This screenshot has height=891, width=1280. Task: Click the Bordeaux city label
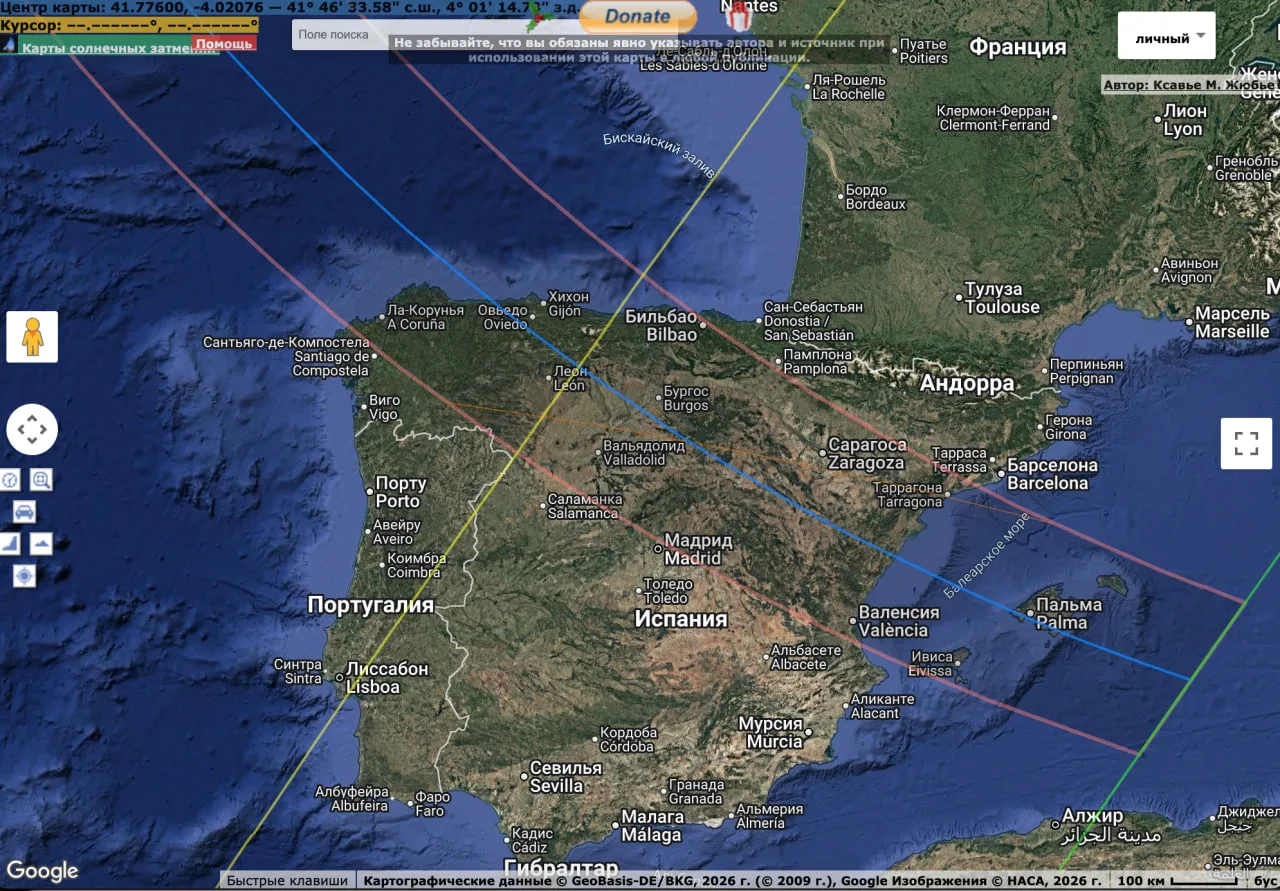pyautogui.click(x=875, y=197)
